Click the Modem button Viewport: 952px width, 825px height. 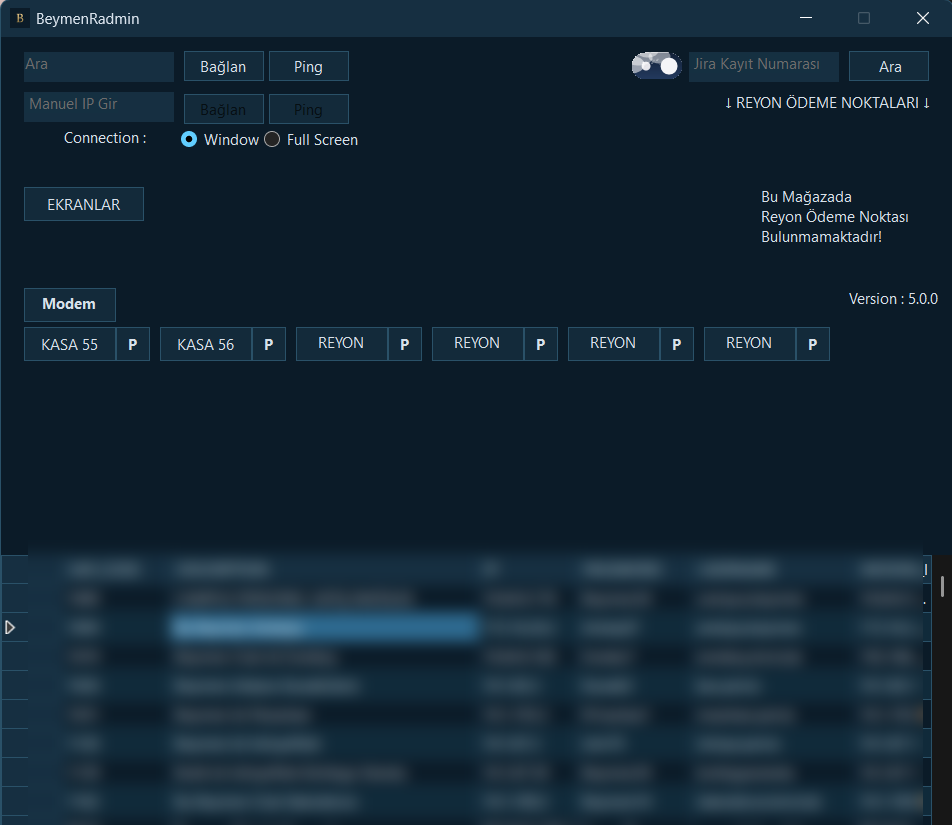pyautogui.click(x=69, y=304)
